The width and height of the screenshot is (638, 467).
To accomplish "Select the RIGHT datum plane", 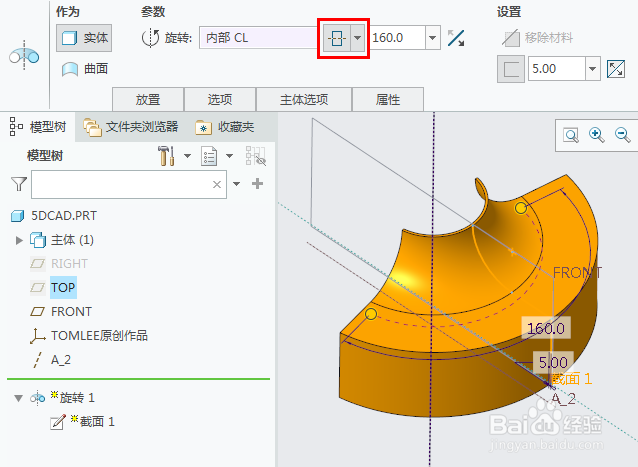I will (x=69, y=264).
